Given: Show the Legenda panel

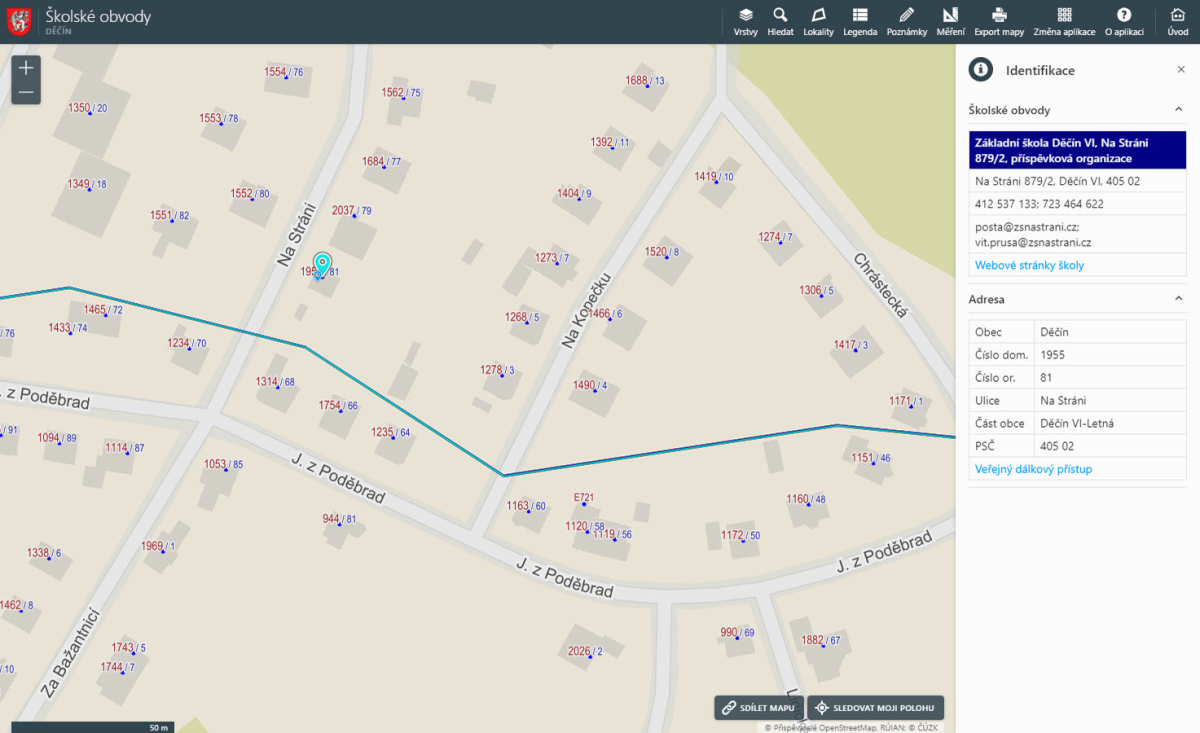Looking at the screenshot, I should click(x=860, y=21).
